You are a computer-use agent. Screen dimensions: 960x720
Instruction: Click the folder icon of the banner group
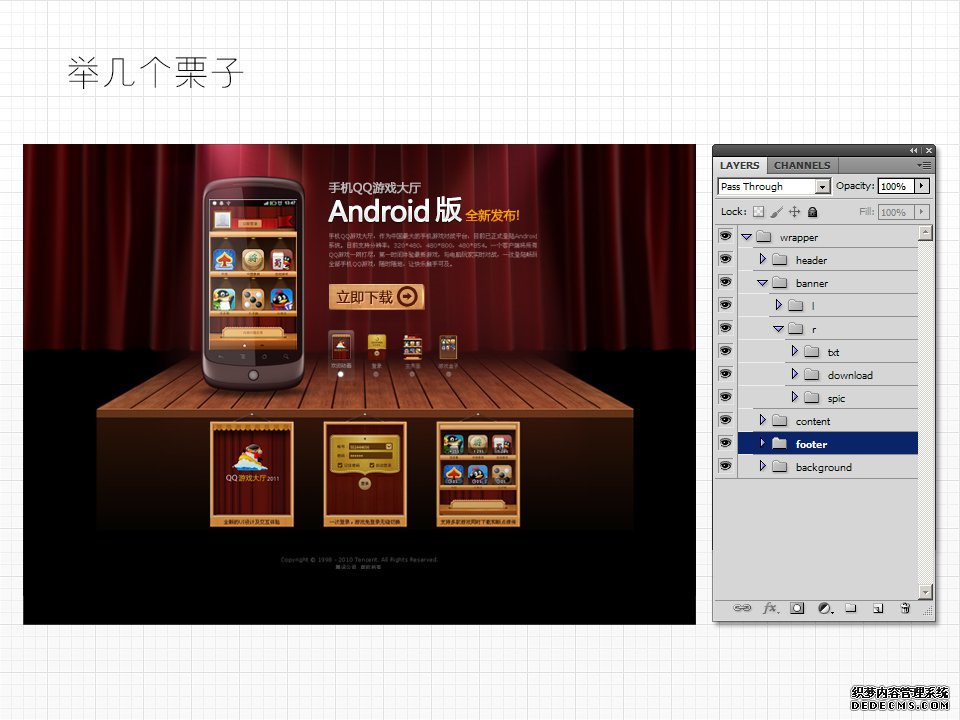tap(779, 283)
